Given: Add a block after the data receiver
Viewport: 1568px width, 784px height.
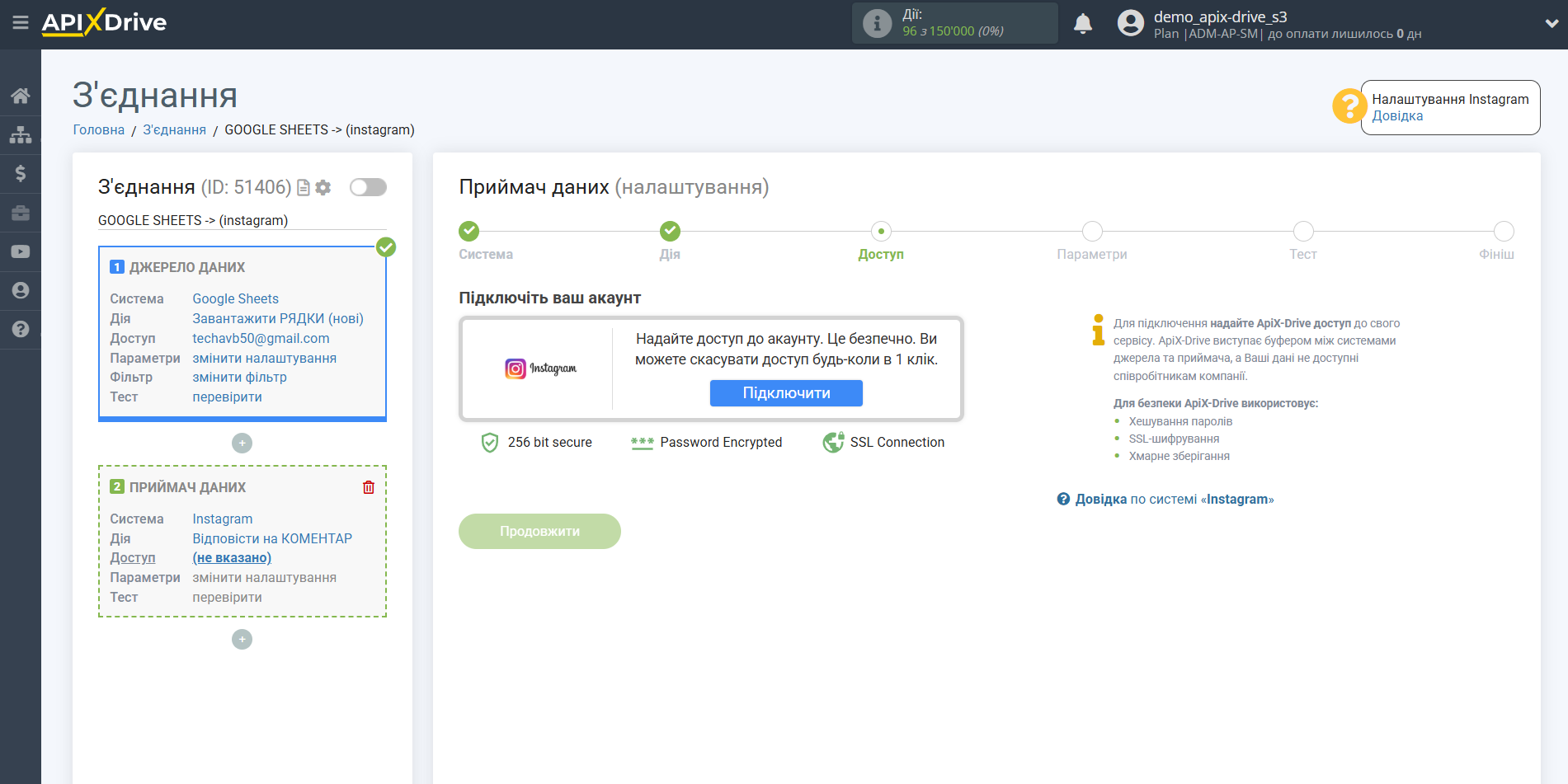Looking at the screenshot, I should tap(242, 639).
